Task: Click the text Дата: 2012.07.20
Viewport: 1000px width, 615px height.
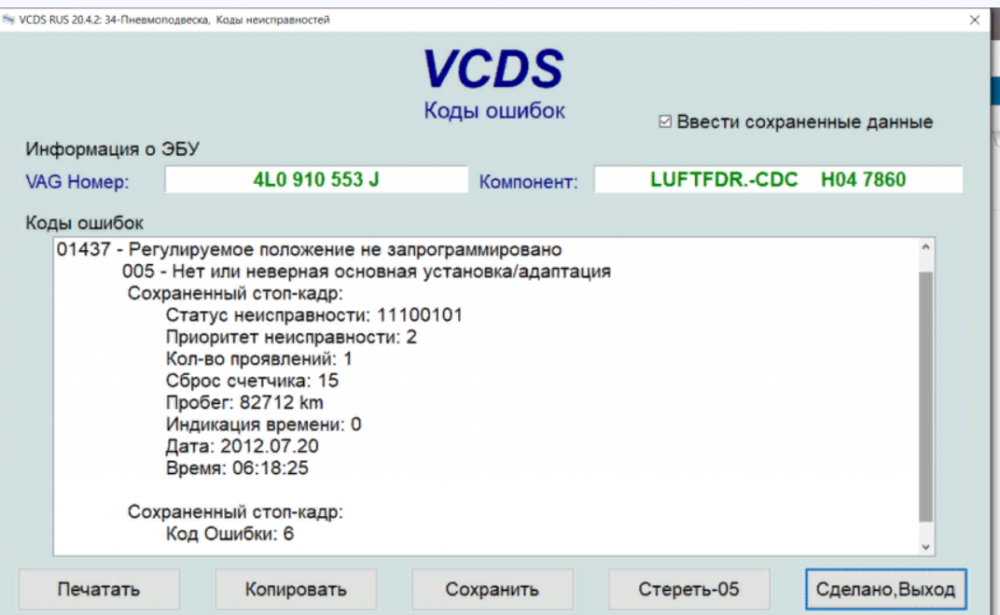Action: coord(242,446)
